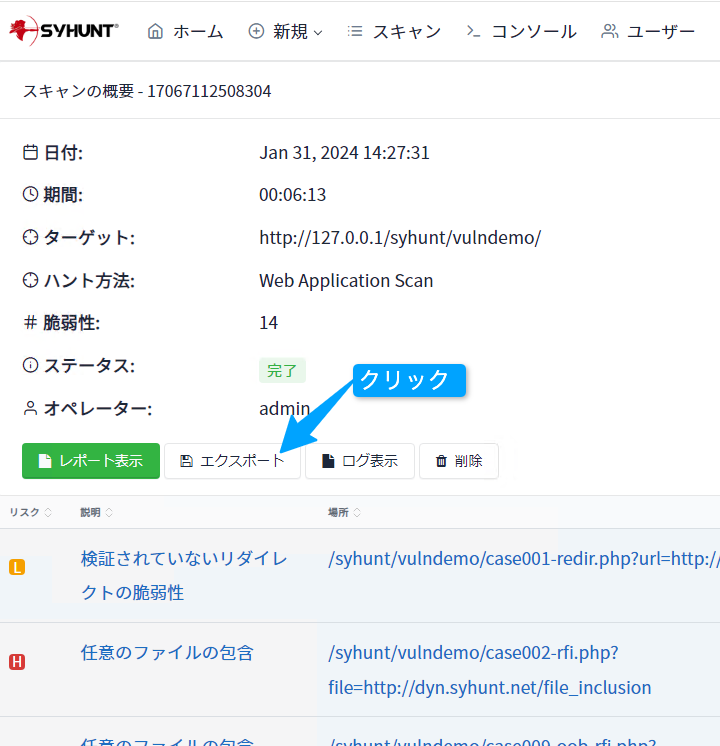The height and width of the screenshot is (746, 720).
Task: Open the コンソール menu item
Action: point(521,32)
